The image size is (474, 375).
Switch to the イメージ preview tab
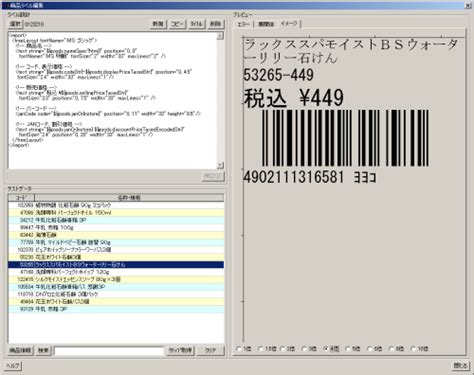289,24
